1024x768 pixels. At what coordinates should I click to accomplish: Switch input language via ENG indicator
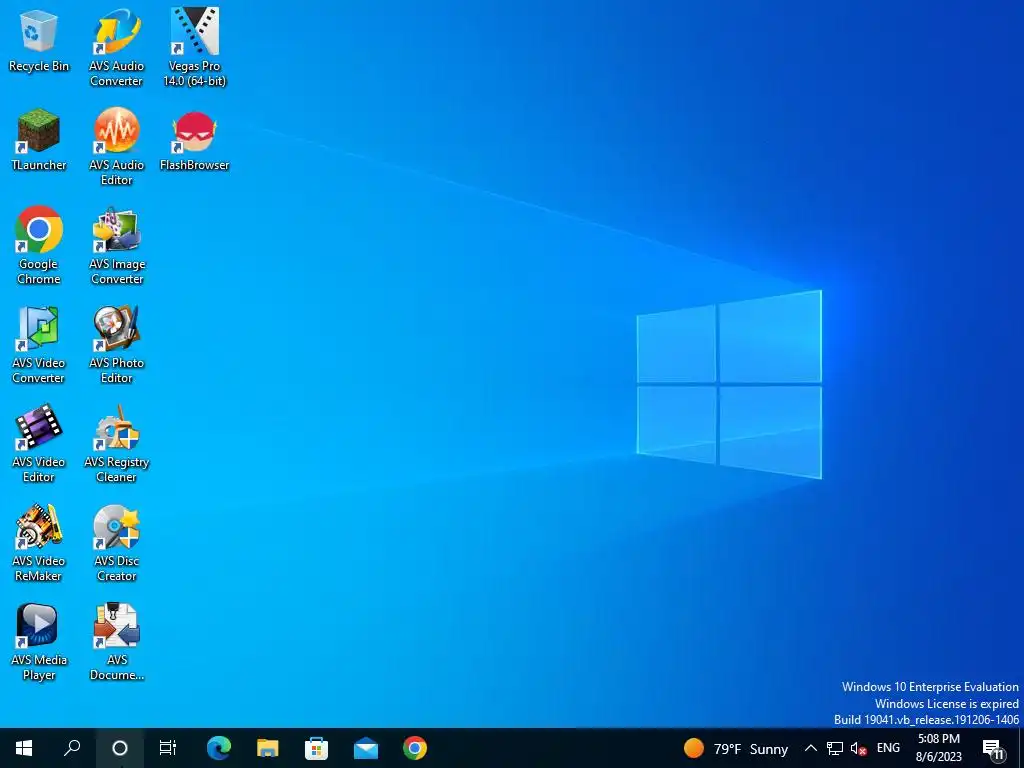point(888,748)
